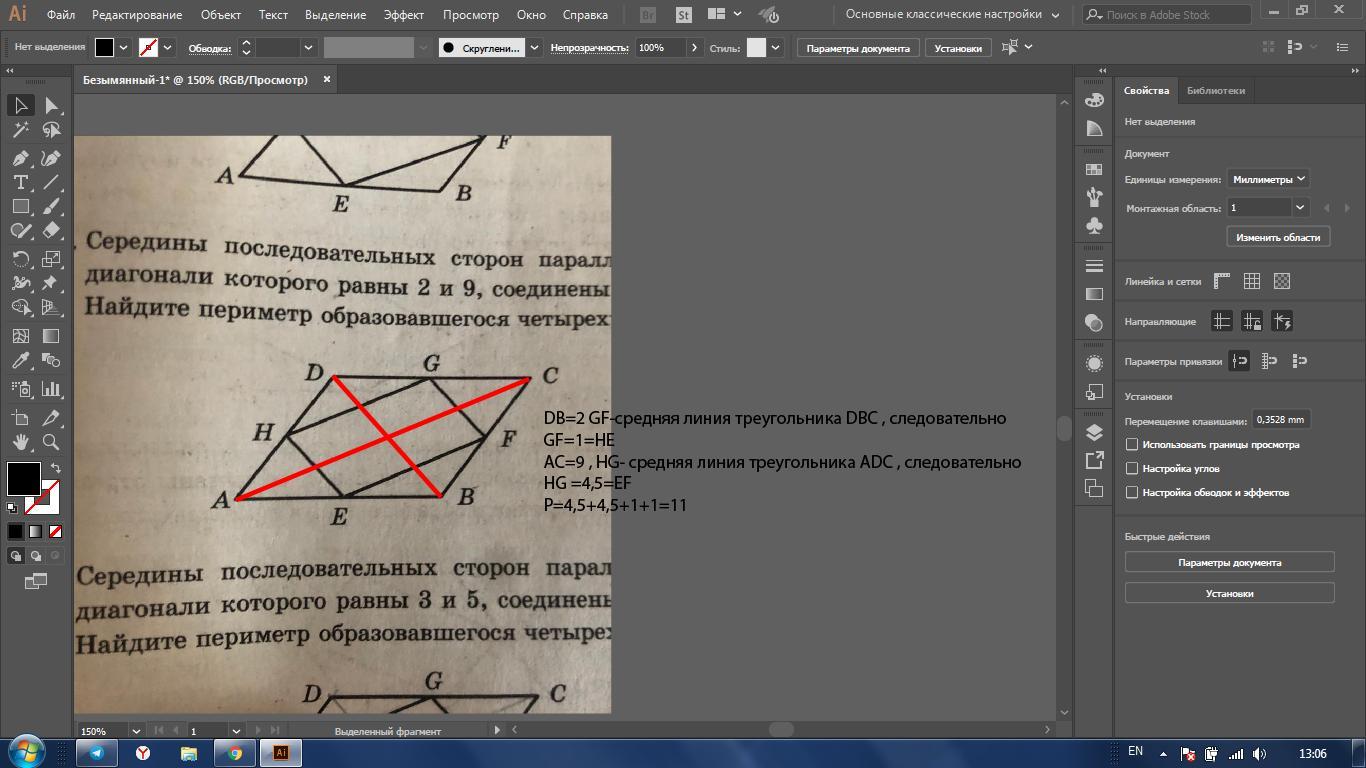Tick the 'Настройка углов' checkbox

click(x=1132, y=468)
